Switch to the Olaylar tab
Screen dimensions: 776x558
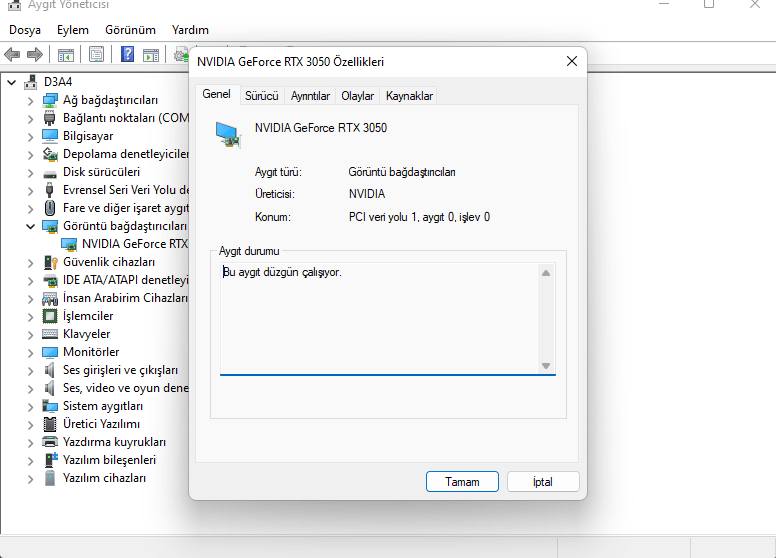click(357, 96)
